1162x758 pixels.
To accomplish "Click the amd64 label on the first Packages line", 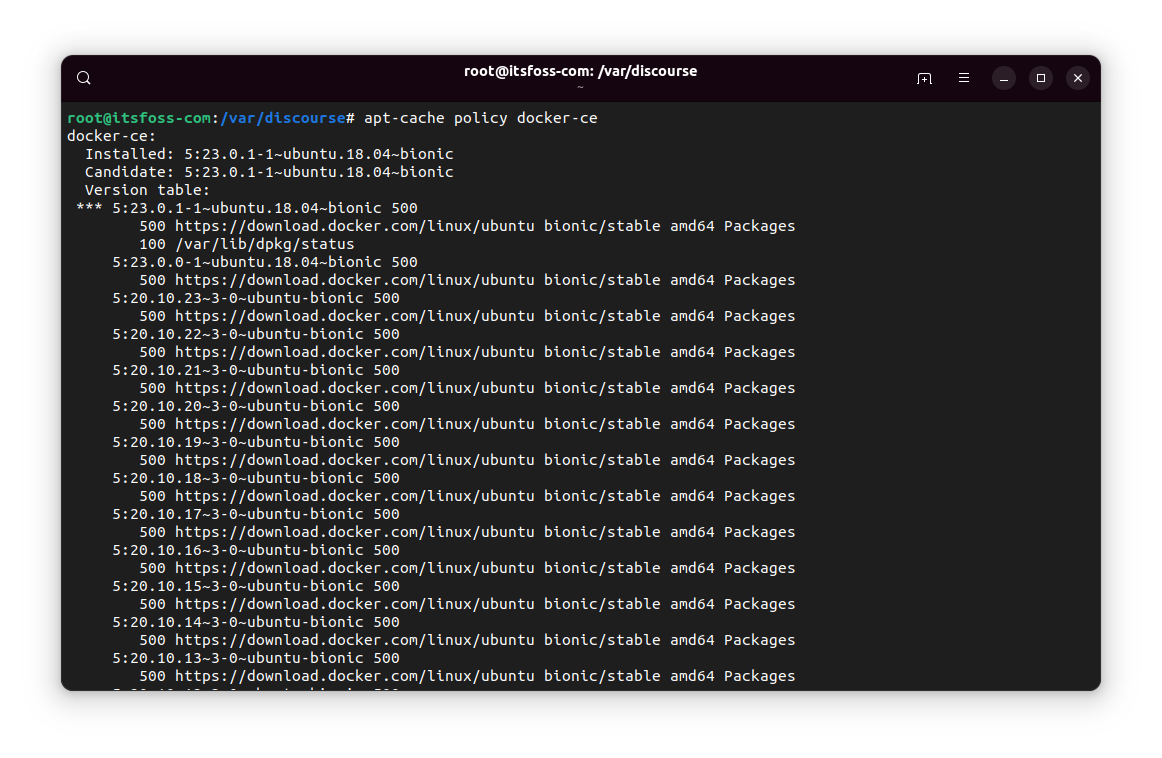I will click(692, 225).
